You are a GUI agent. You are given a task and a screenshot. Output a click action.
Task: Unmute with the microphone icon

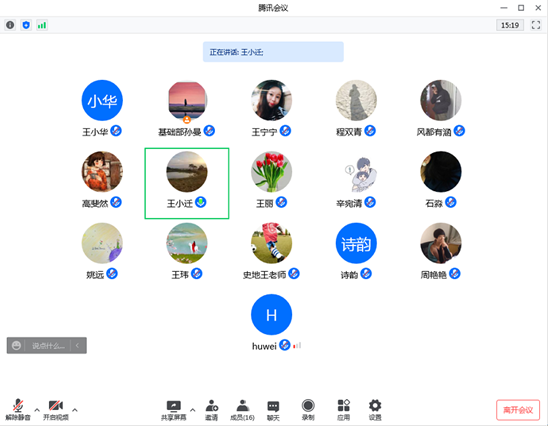click(x=18, y=406)
